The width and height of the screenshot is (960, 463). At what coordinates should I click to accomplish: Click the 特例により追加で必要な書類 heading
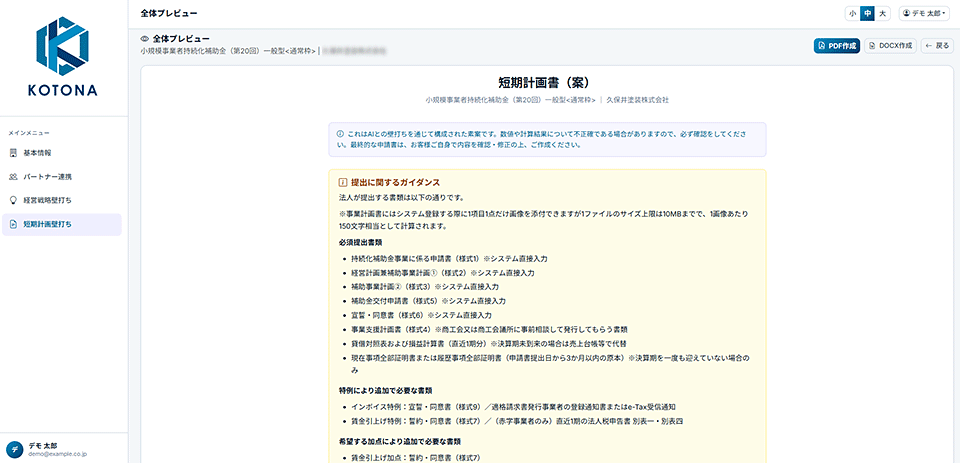click(x=386, y=391)
